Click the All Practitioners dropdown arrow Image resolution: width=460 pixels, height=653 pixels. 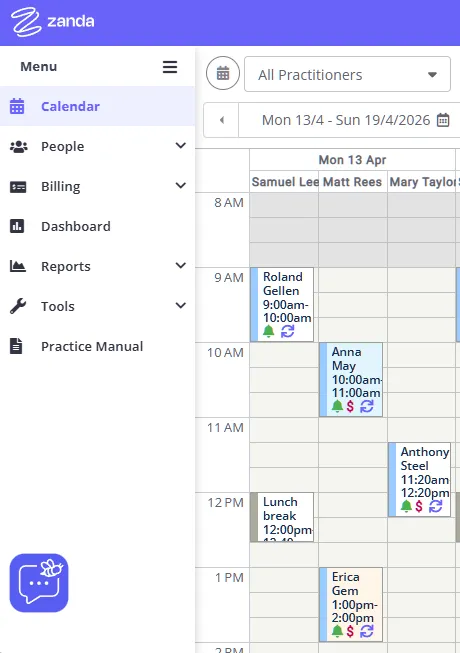coord(432,75)
